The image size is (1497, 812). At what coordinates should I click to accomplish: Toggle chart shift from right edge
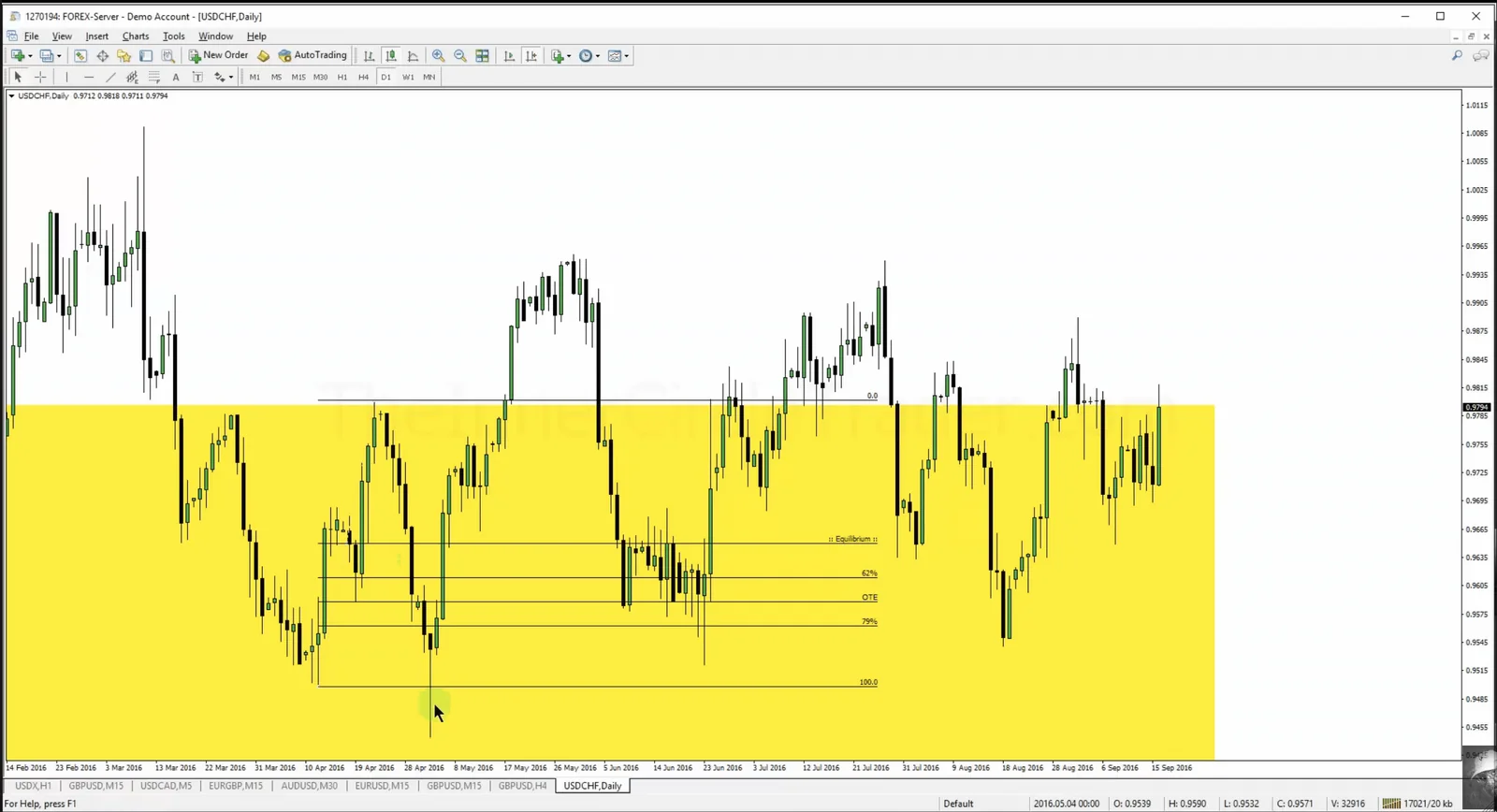531,56
